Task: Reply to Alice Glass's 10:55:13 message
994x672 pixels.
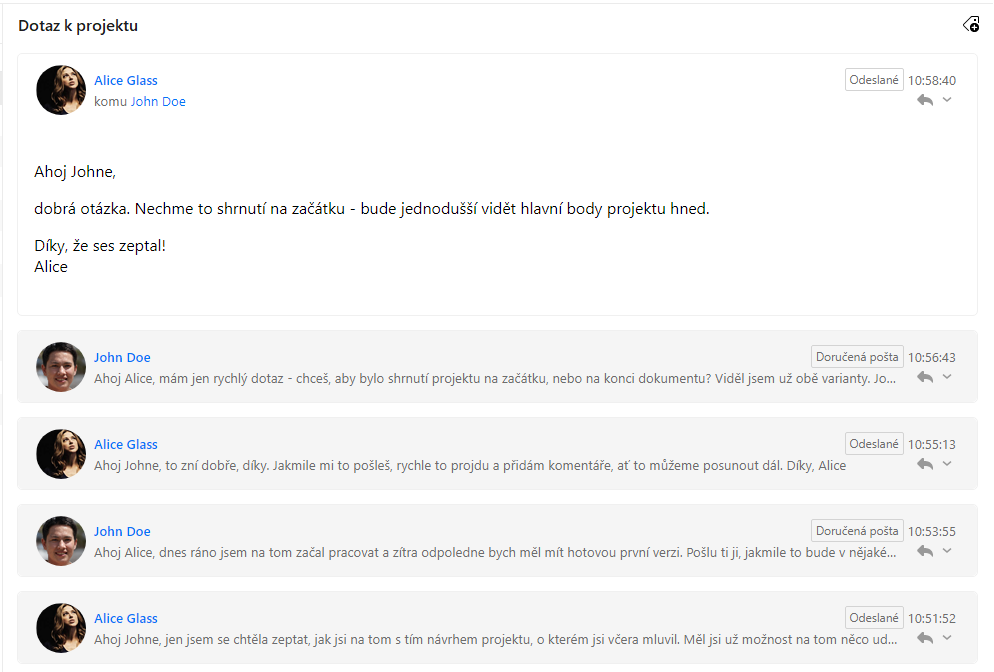Action: pyautogui.click(x=925, y=464)
